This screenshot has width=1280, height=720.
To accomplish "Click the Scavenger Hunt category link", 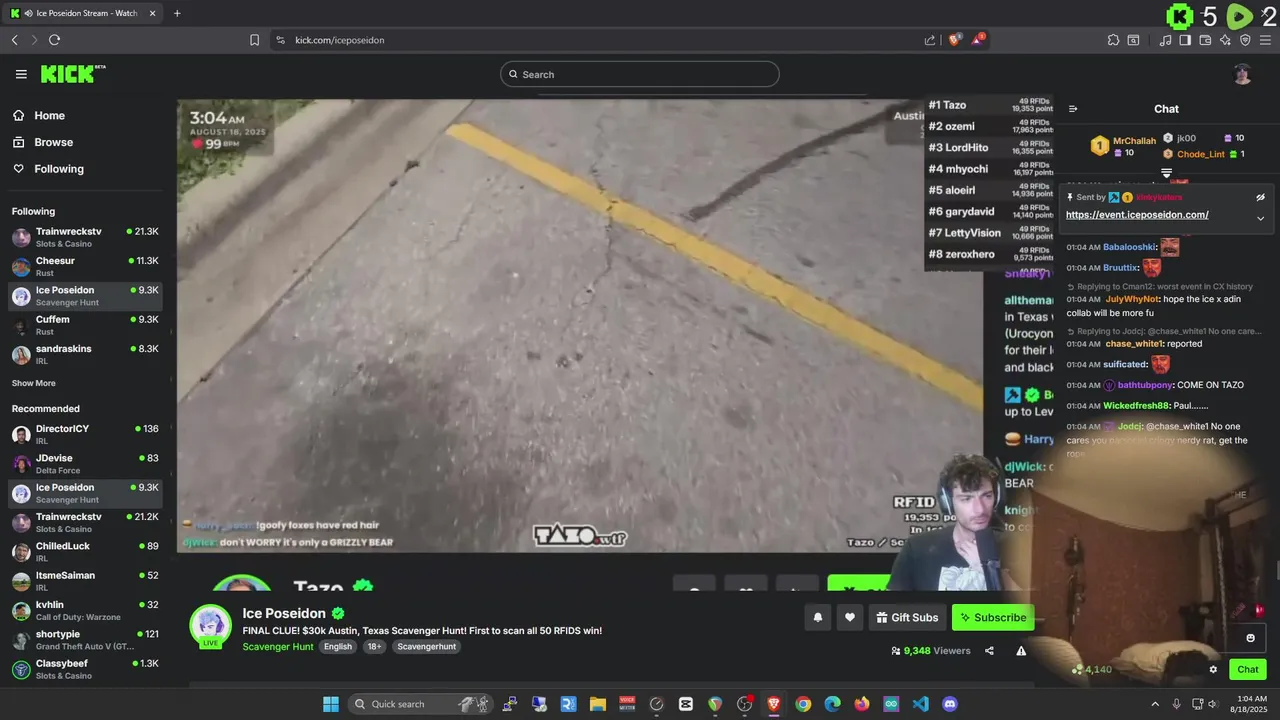I will (278, 647).
